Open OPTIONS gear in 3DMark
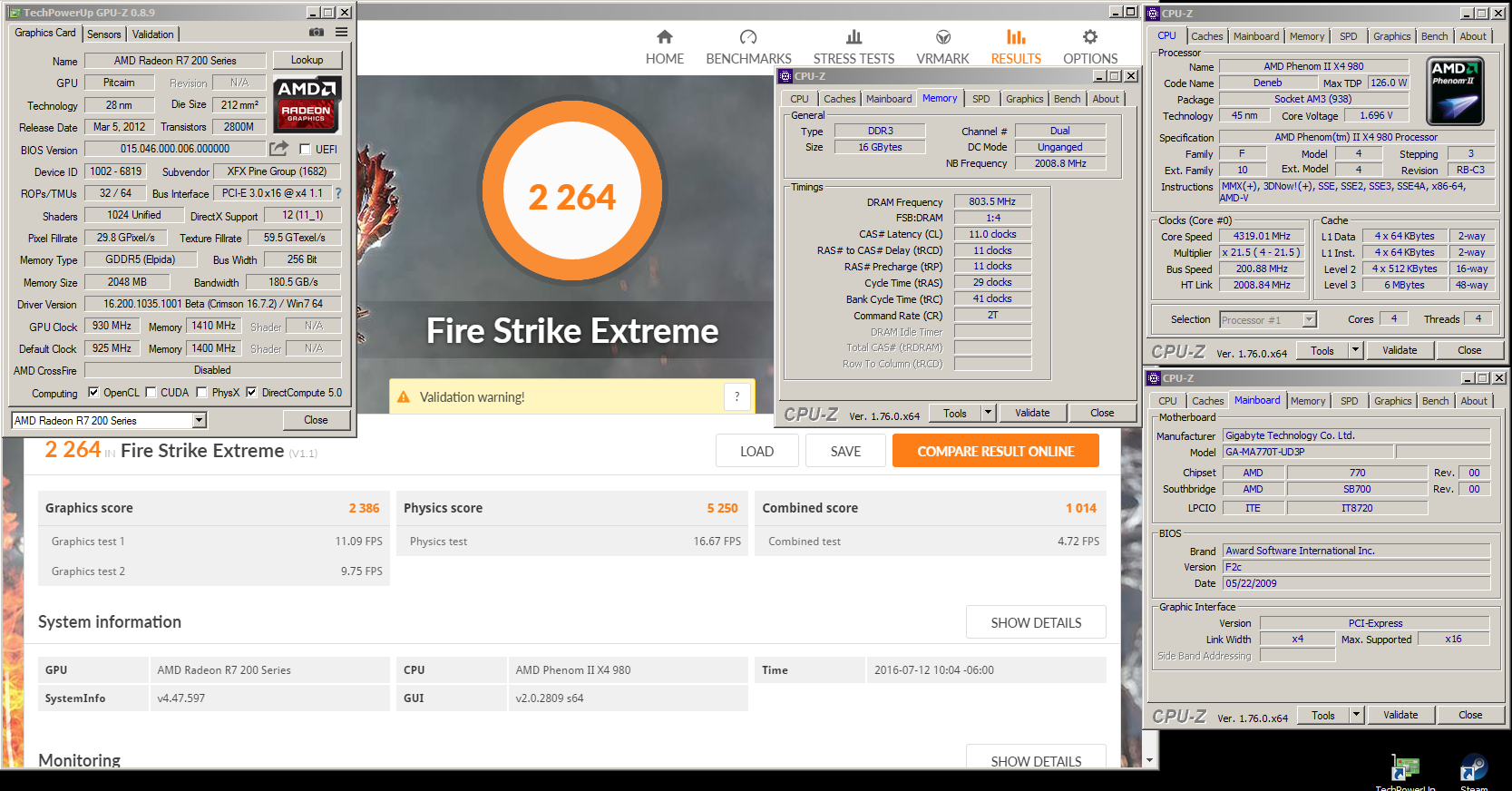This screenshot has height=791, width=1512. point(1090,47)
